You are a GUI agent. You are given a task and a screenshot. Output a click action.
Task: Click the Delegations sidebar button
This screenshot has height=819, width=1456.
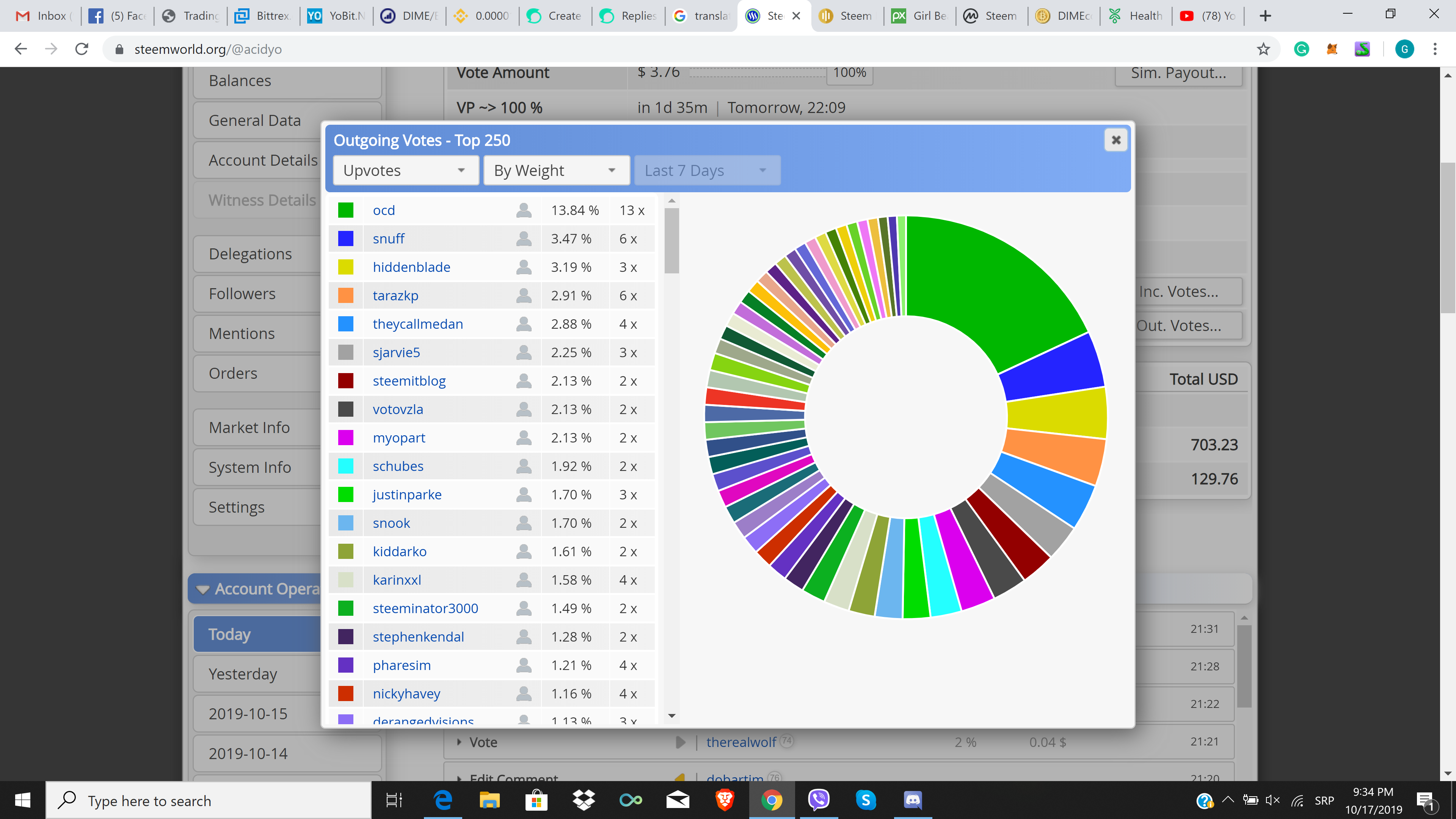[x=250, y=254]
